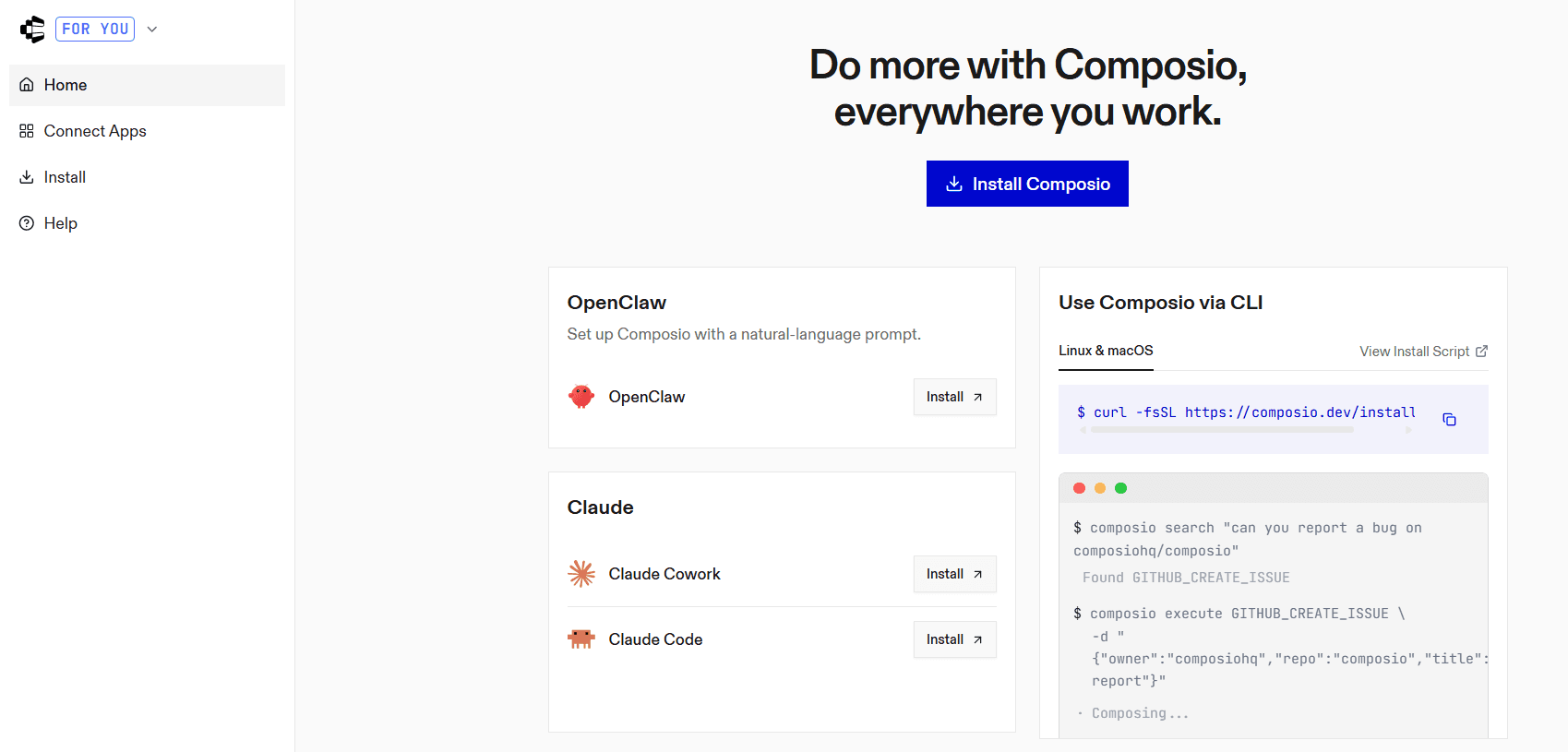The width and height of the screenshot is (1568, 752).
Task: Click the Home house icon
Action: [x=27, y=85]
